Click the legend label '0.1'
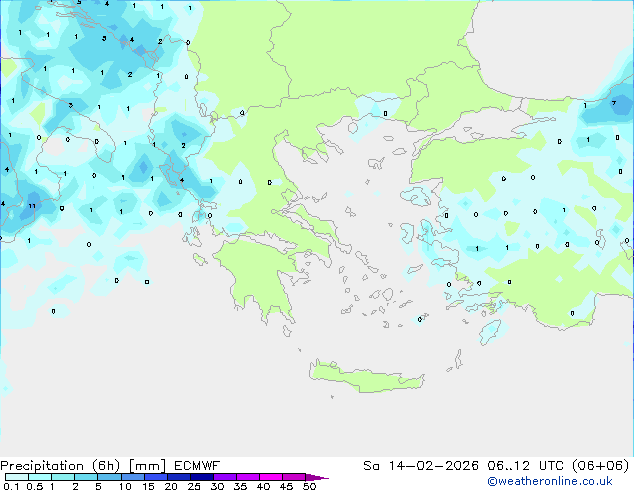This screenshot has width=634, height=490. (11, 486)
